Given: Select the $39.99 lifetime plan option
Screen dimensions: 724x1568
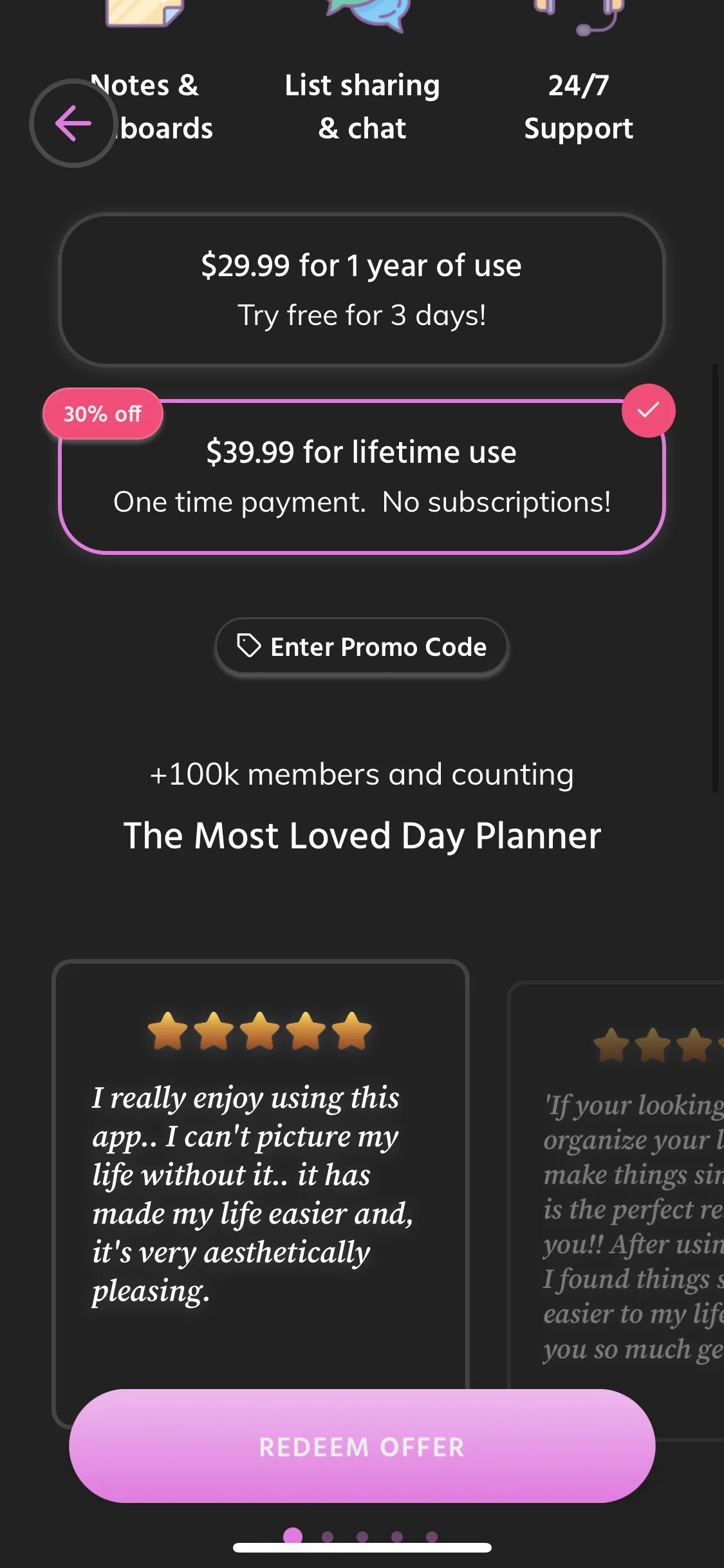Looking at the screenshot, I should (362, 478).
